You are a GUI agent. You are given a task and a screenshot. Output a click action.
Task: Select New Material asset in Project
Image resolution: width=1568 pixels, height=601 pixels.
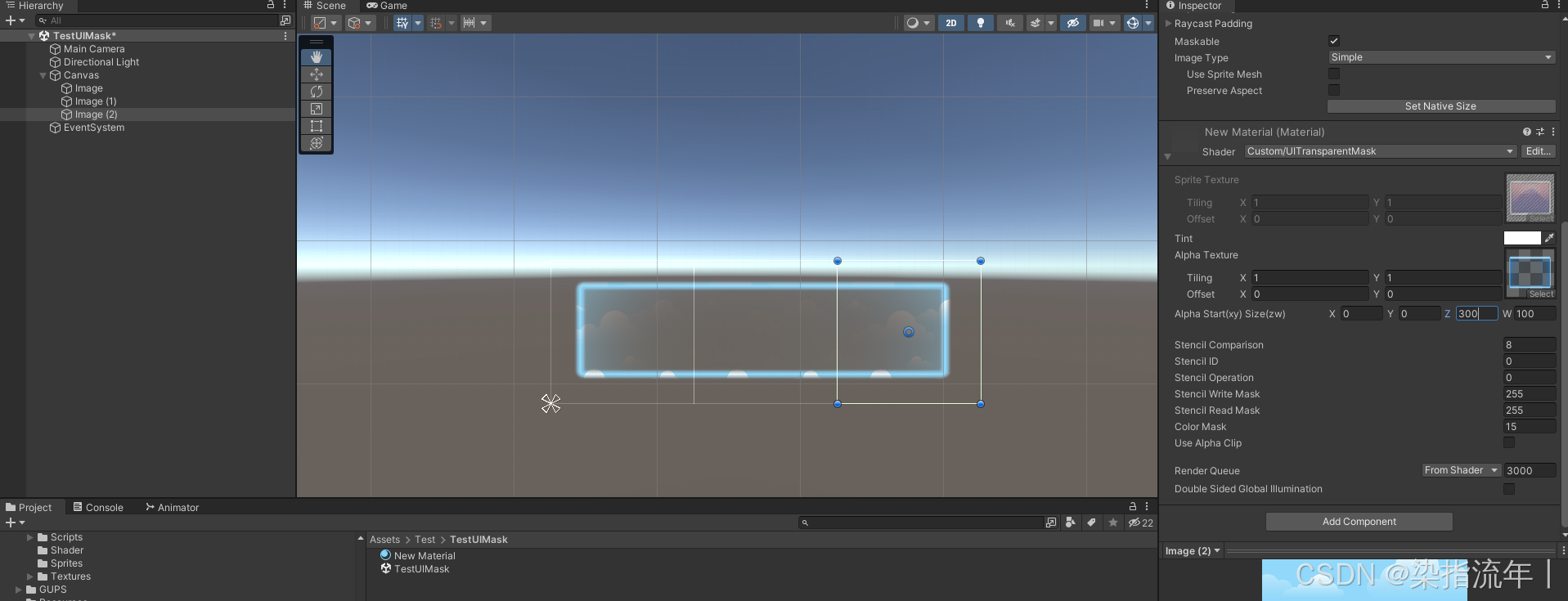point(425,556)
